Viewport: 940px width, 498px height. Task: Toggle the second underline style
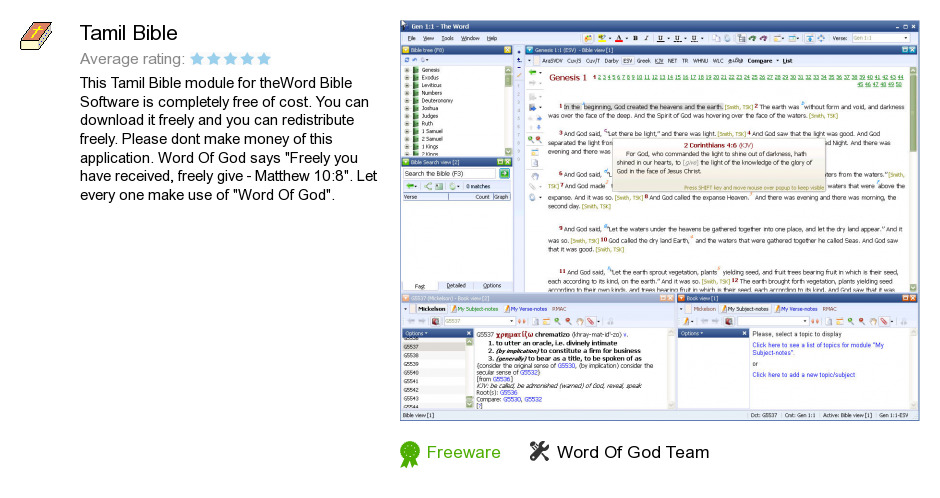(677, 38)
